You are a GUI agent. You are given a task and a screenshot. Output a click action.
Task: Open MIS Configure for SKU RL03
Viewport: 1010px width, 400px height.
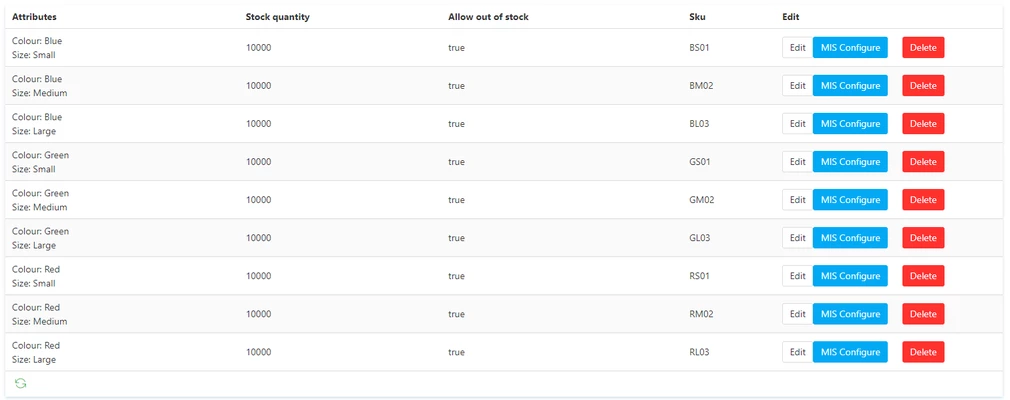pos(850,352)
